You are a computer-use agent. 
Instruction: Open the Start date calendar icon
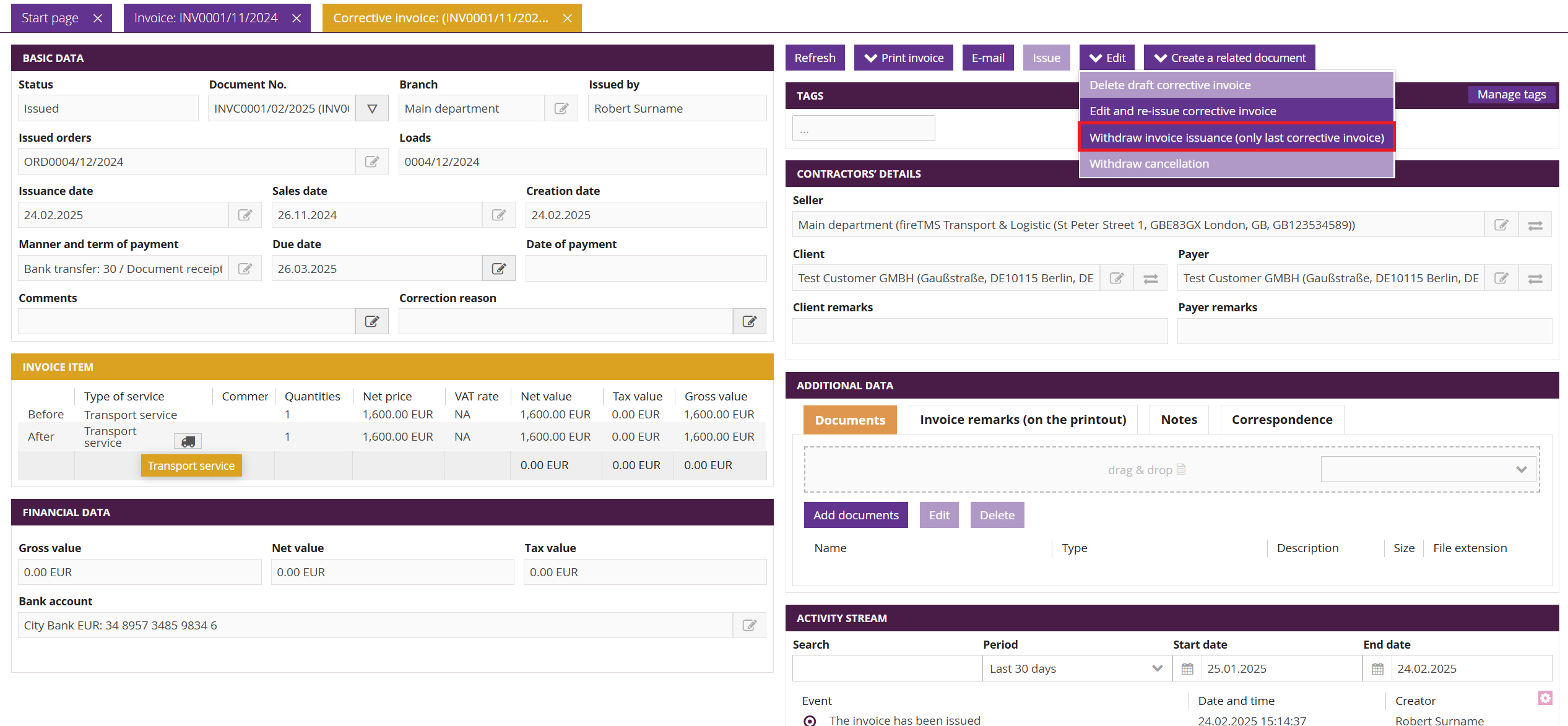[x=1187, y=668]
